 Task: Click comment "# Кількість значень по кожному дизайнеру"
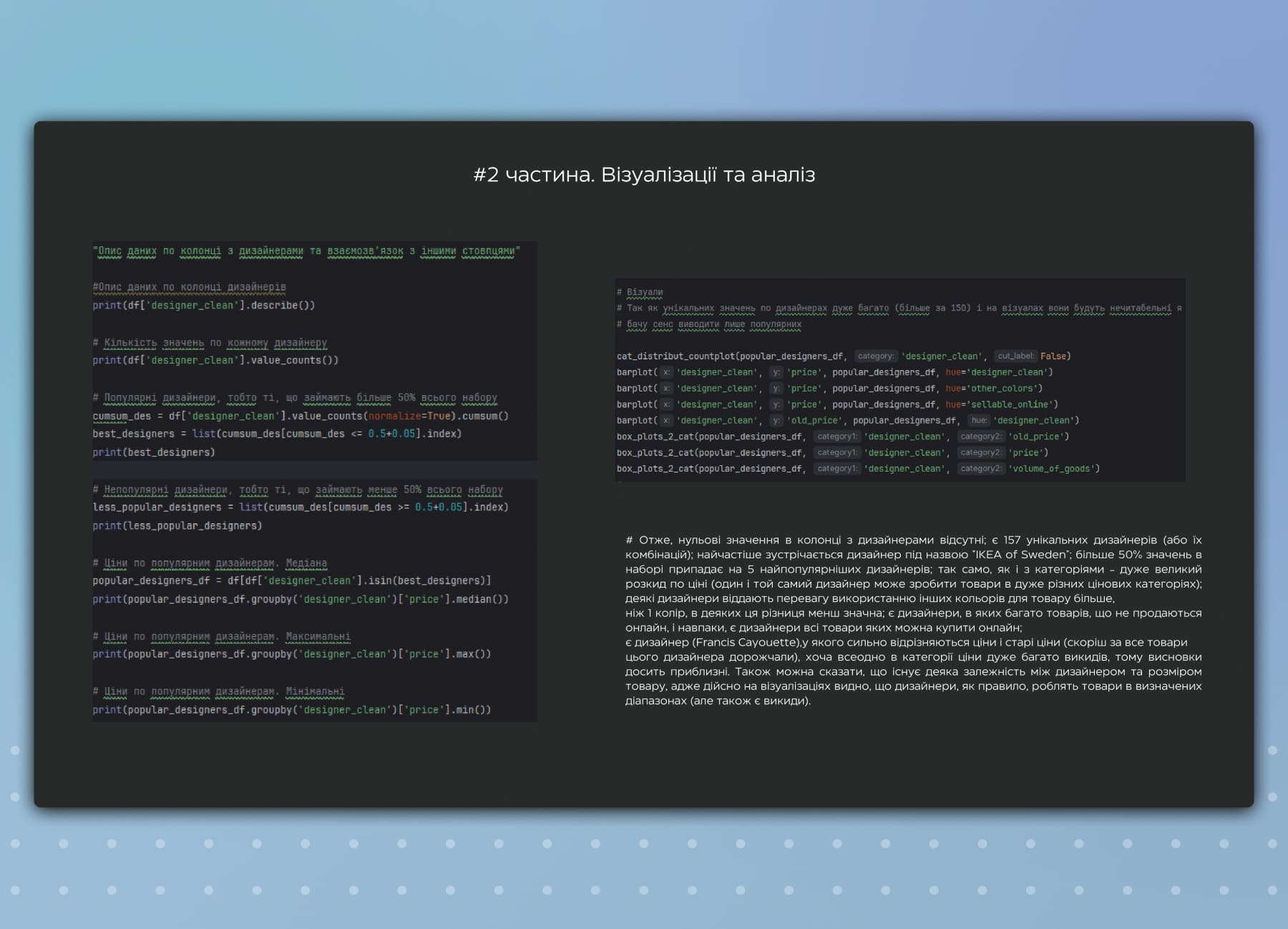[x=210, y=343]
